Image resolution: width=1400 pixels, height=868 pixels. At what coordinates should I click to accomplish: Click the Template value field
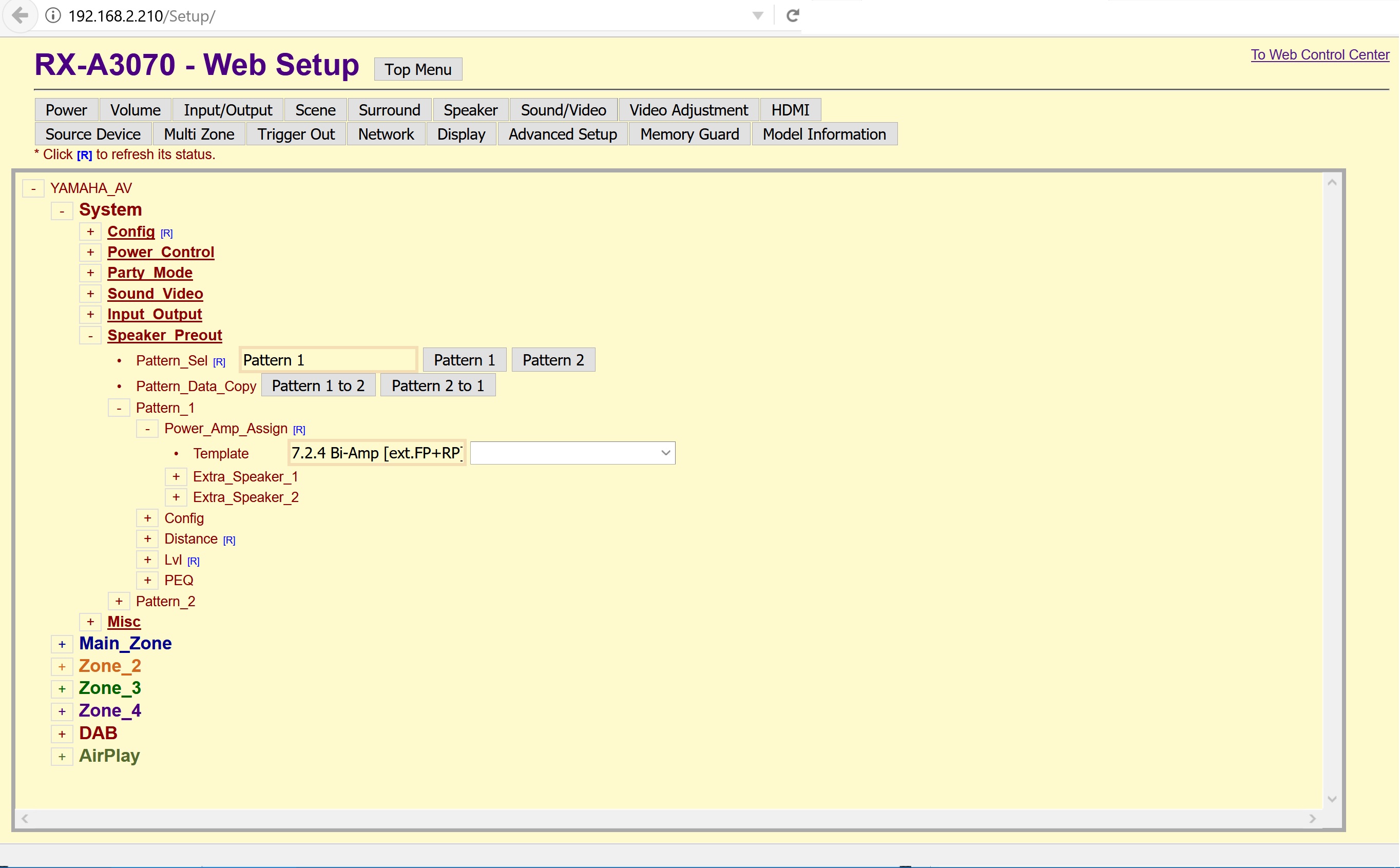(x=377, y=453)
